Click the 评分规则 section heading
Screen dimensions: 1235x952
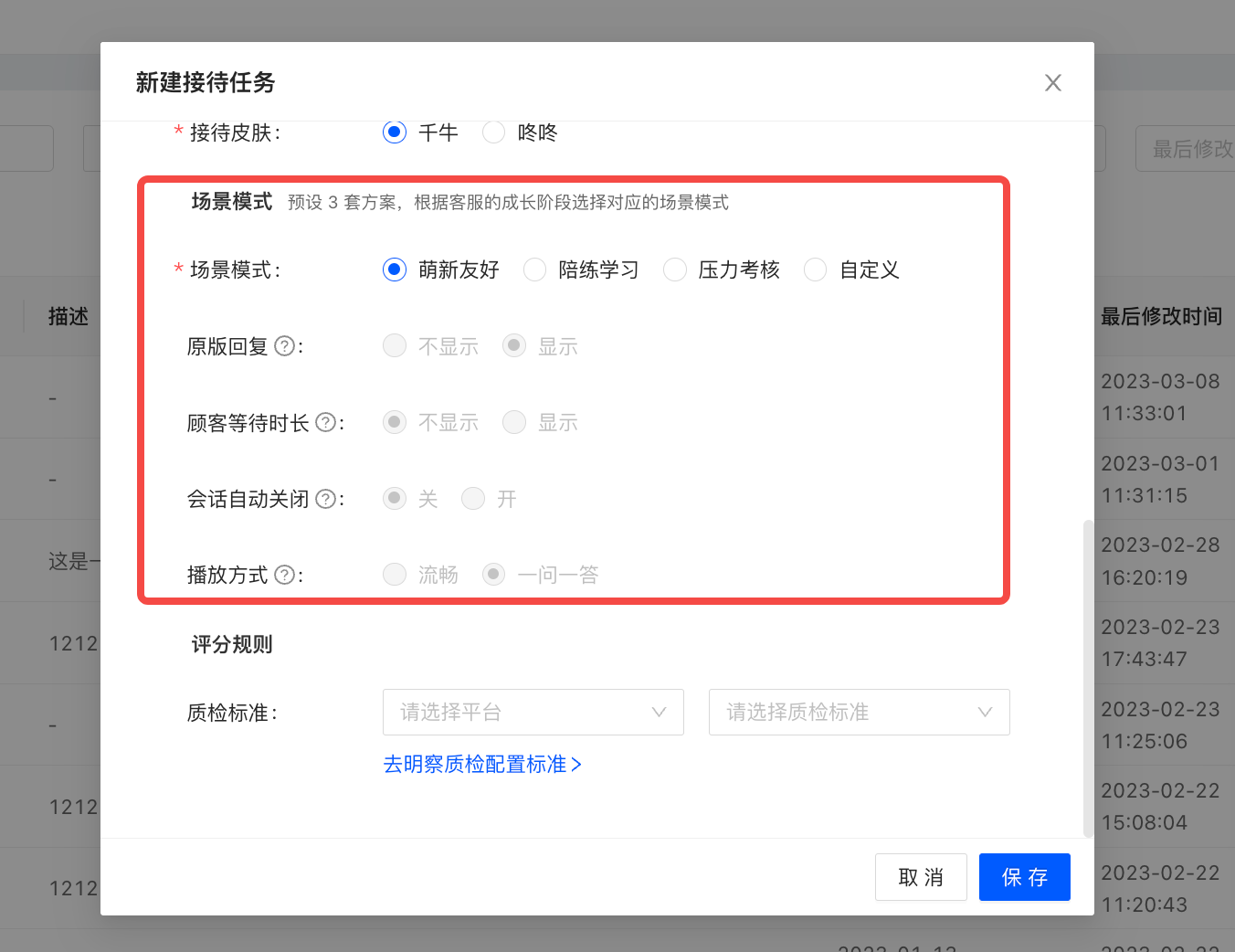[232, 645]
